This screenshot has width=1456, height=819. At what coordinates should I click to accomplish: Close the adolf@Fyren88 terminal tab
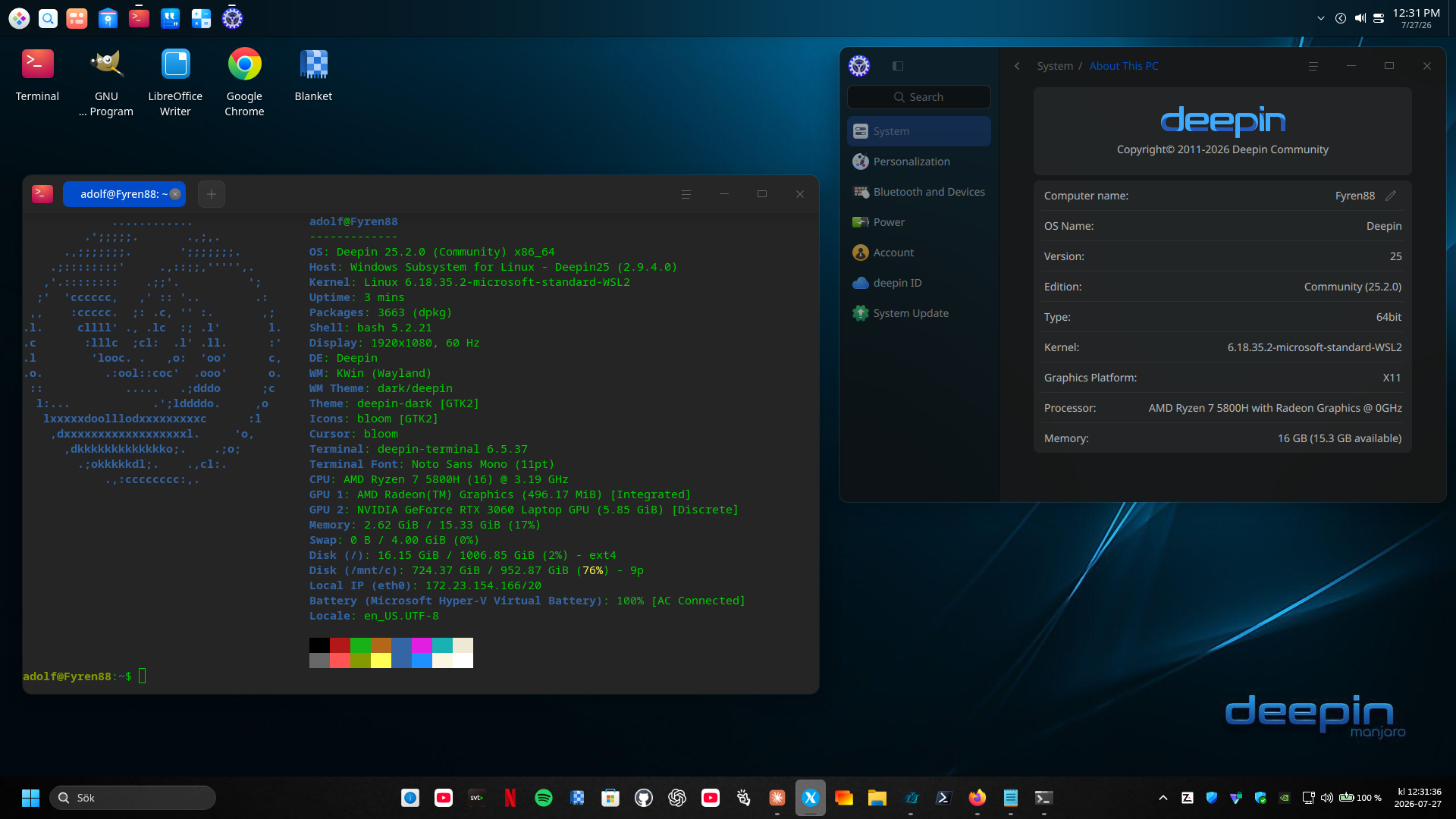175,194
